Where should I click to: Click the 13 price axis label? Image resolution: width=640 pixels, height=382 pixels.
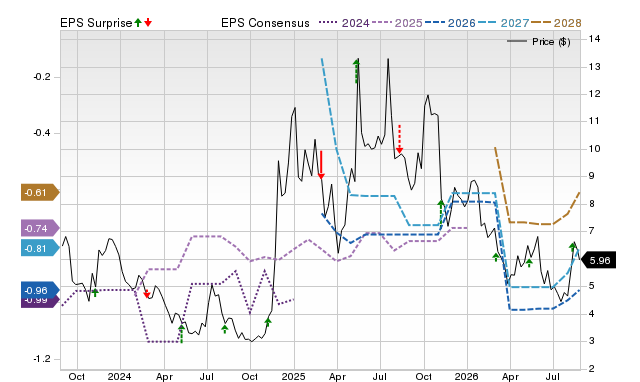tap(594, 67)
